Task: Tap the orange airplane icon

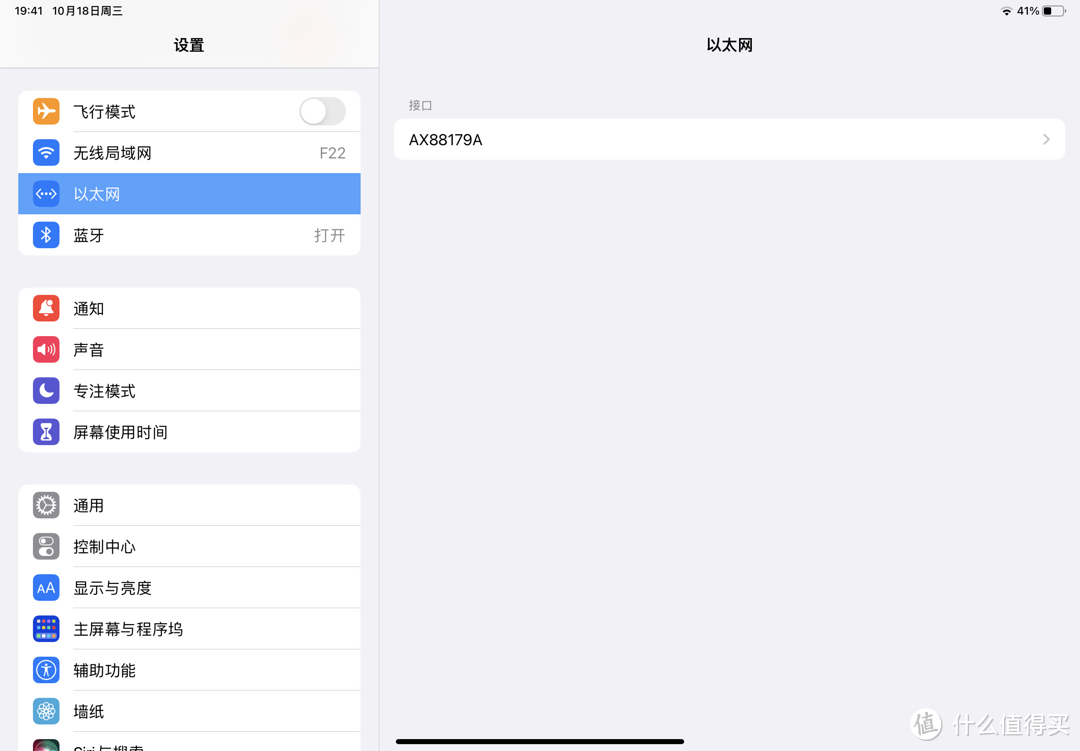Action: click(x=46, y=111)
